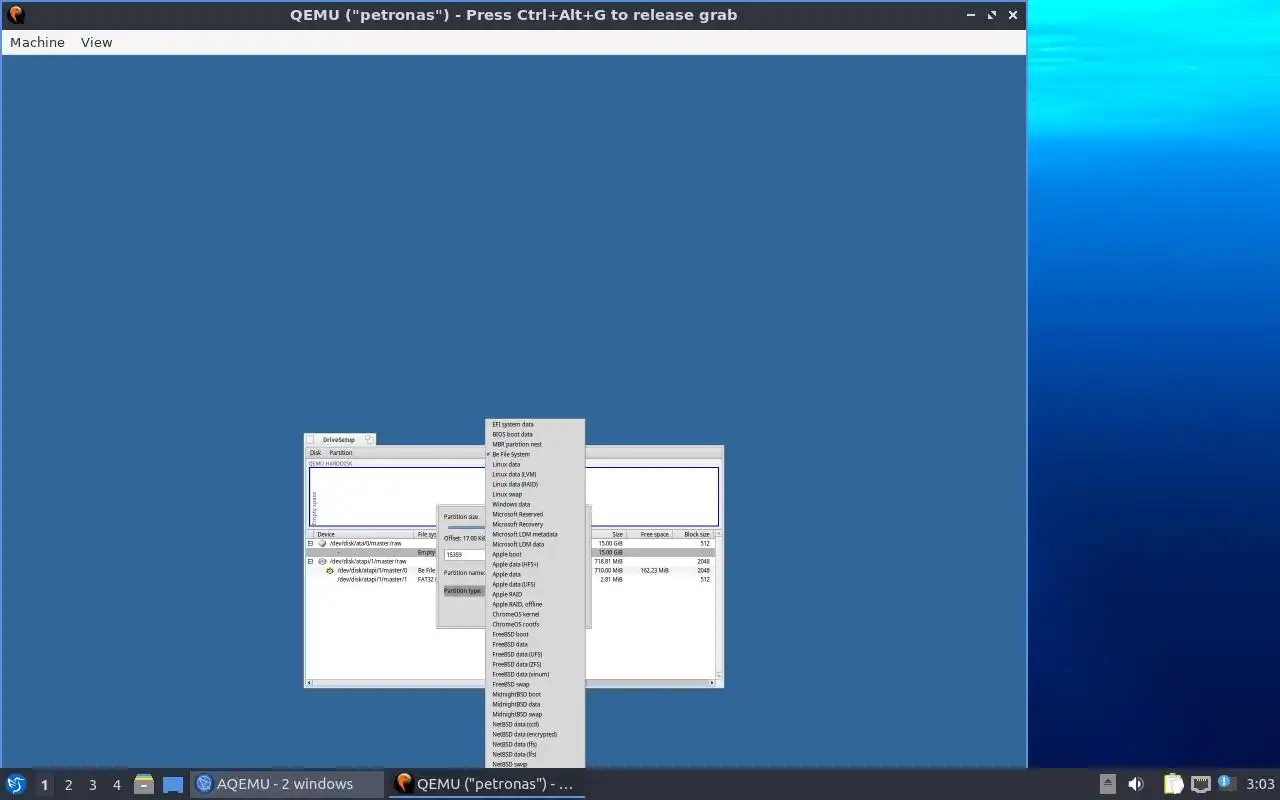Choose MBR partition nest type

[x=535, y=444]
